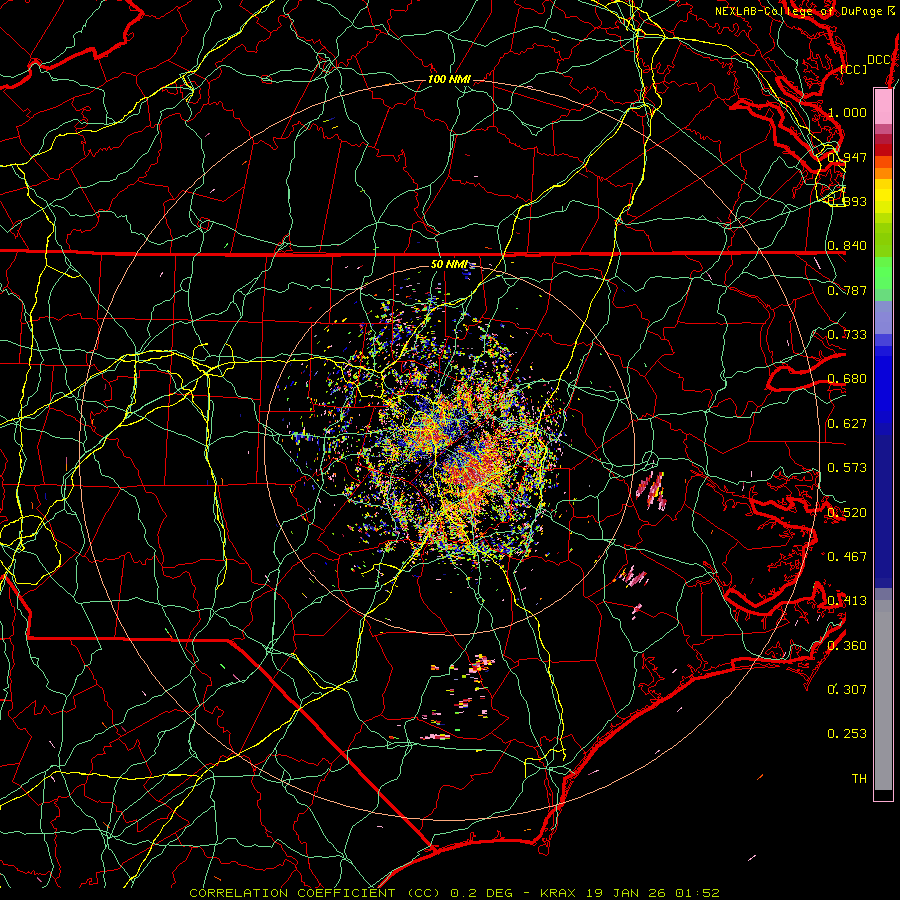Pick the bright green segment of the color bar
Image resolution: width=900 pixels, height=900 pixels.
point(883,273)
